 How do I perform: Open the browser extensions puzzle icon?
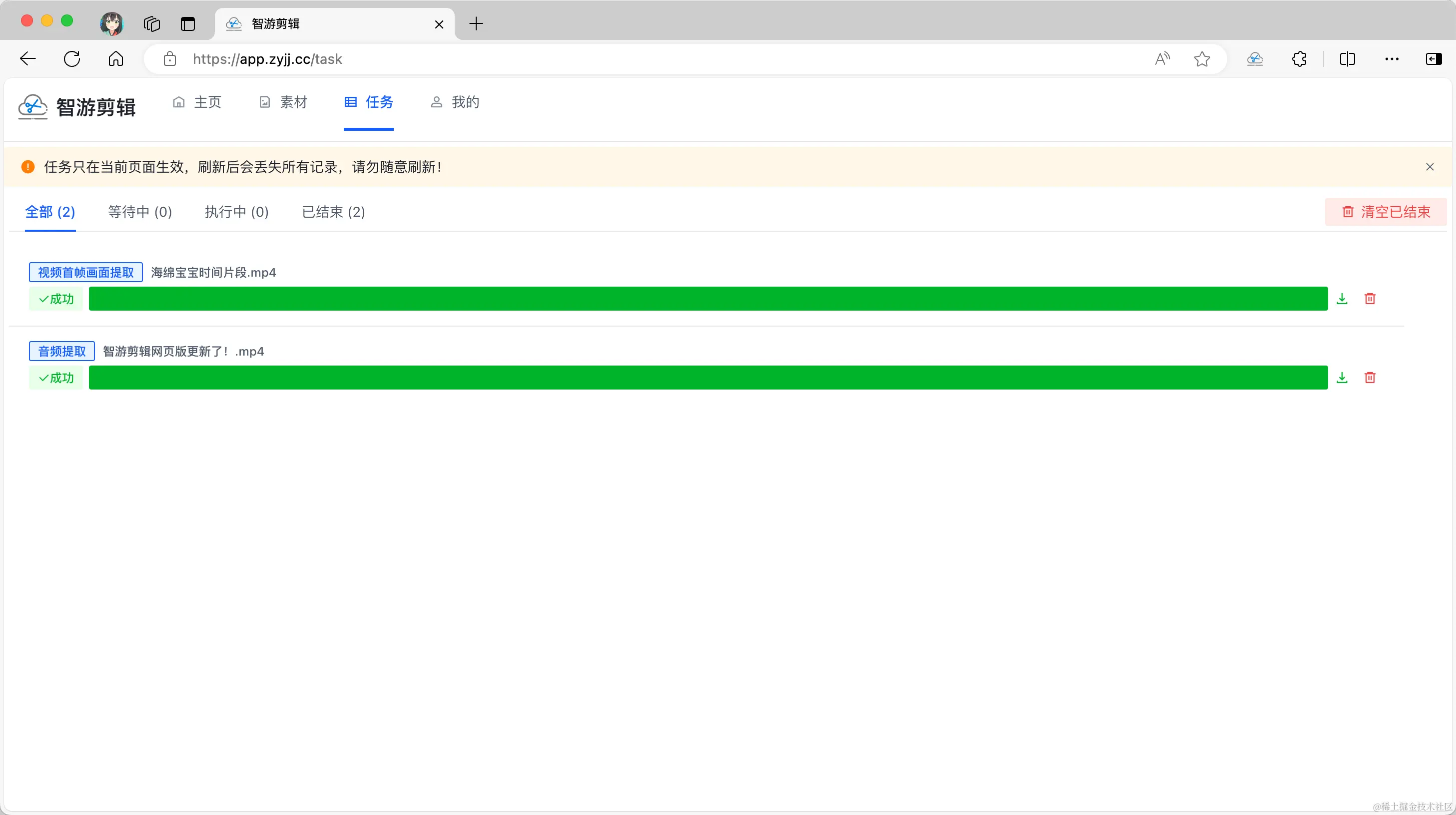point(1299,59)
